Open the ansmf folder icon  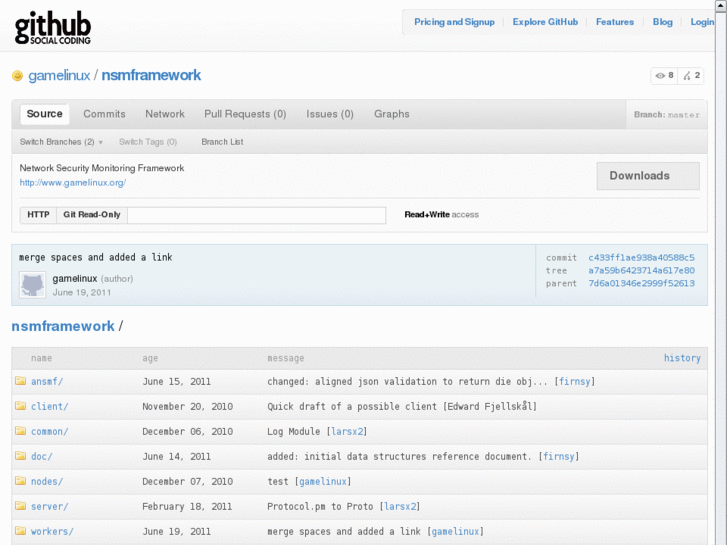click(x=20, y=381)
